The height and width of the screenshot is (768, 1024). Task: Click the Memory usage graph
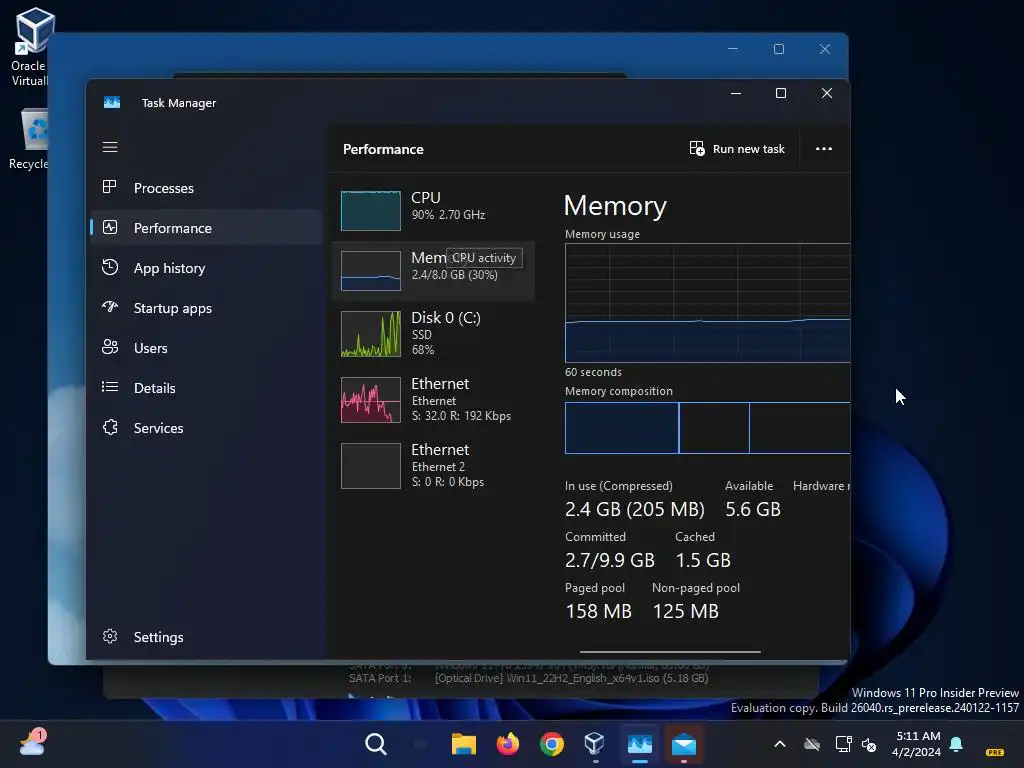707,303
